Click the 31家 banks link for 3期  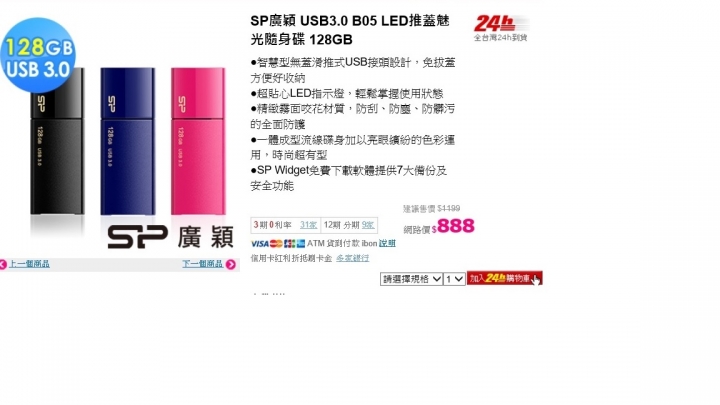(308, 225)
